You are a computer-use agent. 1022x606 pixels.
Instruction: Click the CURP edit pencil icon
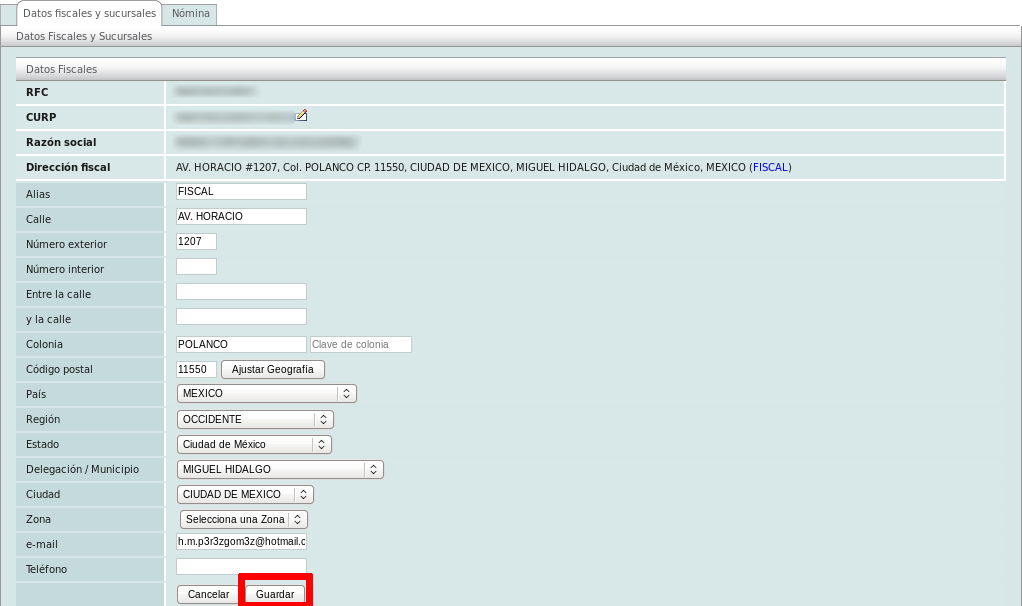[x=302, y=115]
